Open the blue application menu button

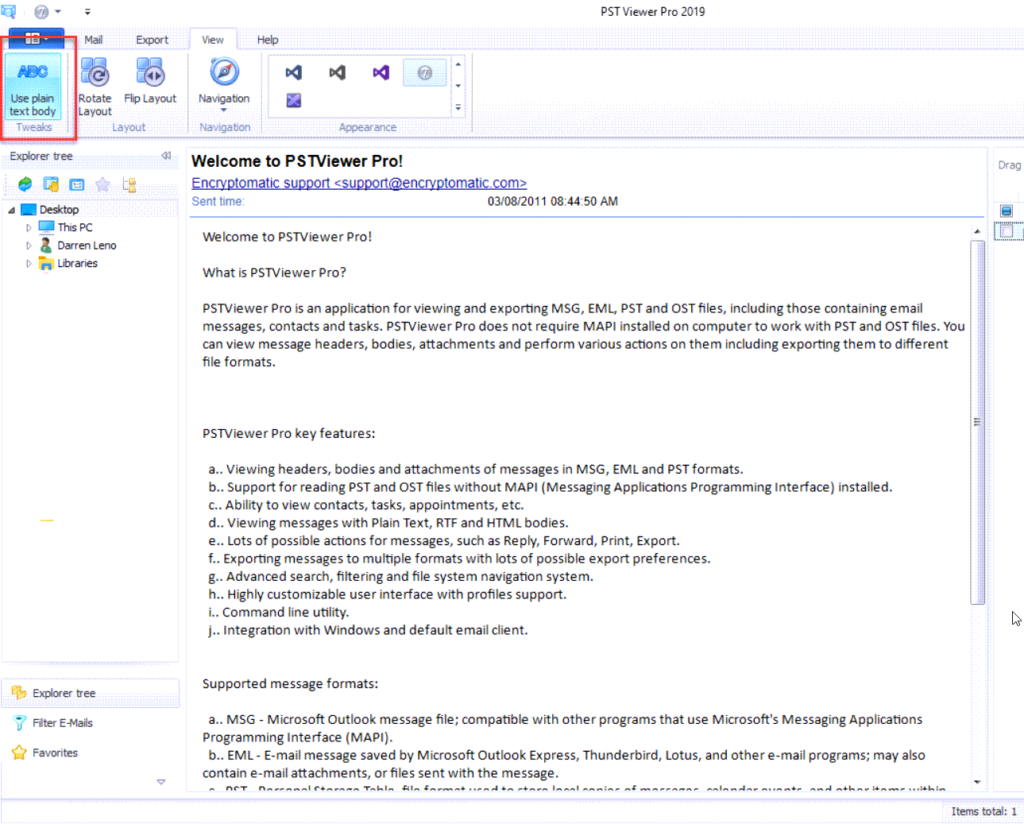[x=36, y=39]
